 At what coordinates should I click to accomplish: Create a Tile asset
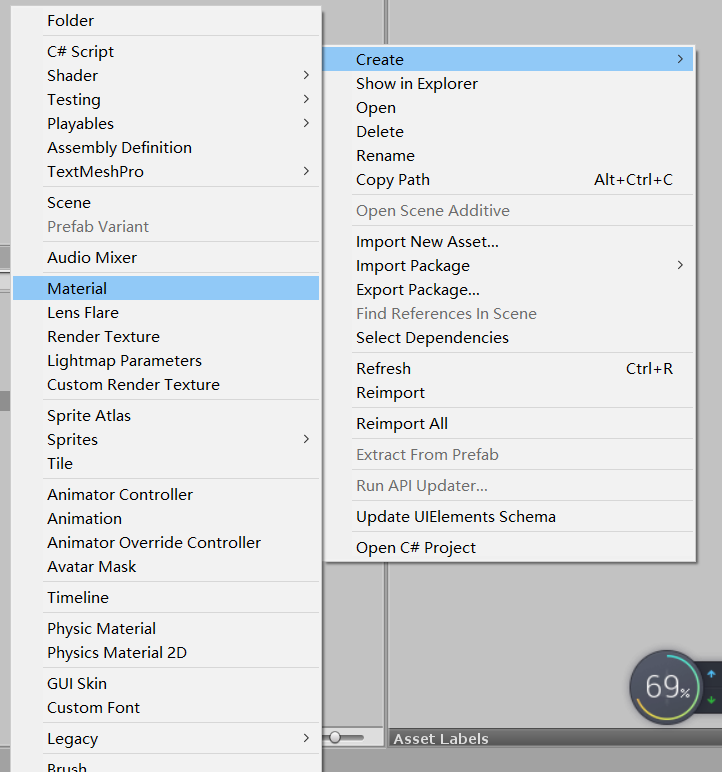point(166,464)
